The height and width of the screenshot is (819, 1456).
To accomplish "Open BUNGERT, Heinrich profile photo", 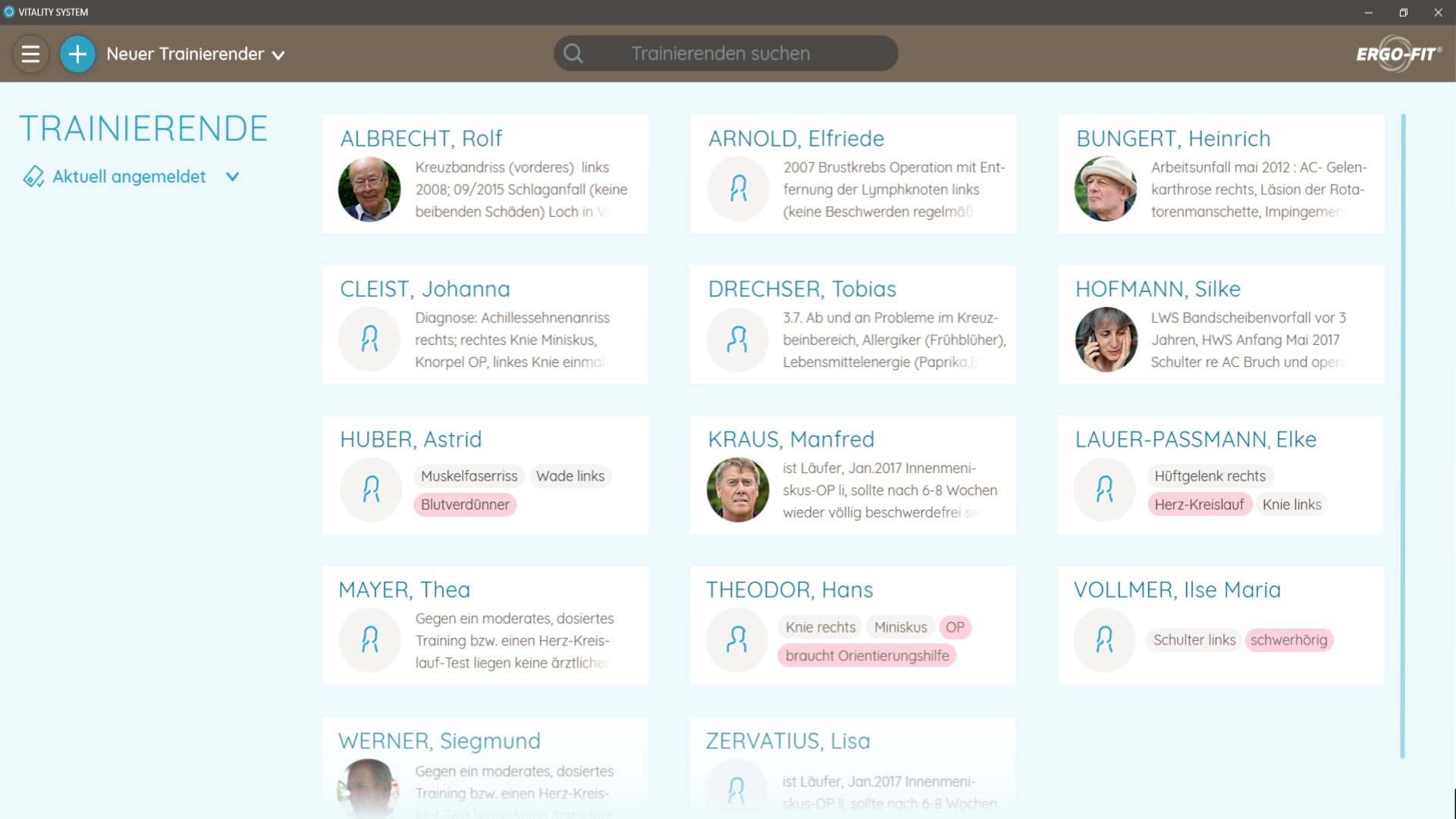I will click(x=1106, y=189).
